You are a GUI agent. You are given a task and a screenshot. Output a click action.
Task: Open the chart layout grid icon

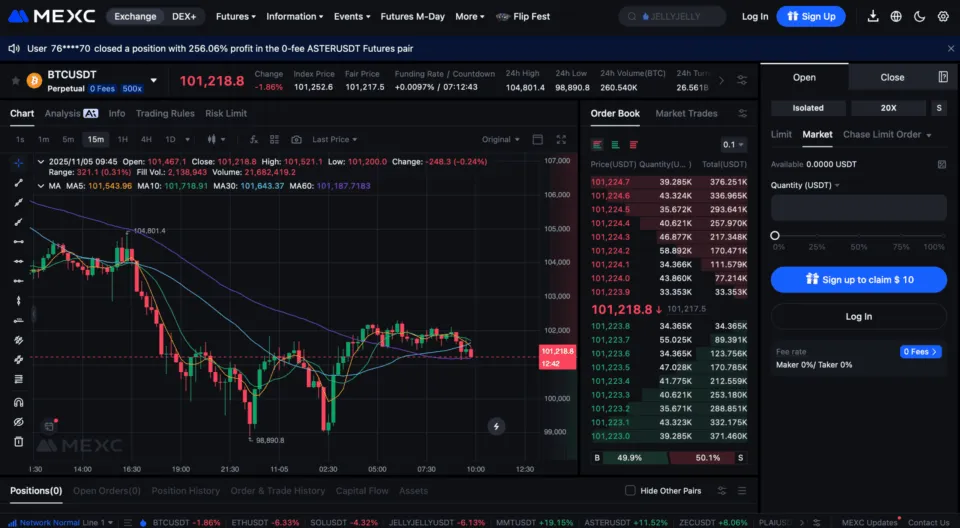click(x=274, y=140)
